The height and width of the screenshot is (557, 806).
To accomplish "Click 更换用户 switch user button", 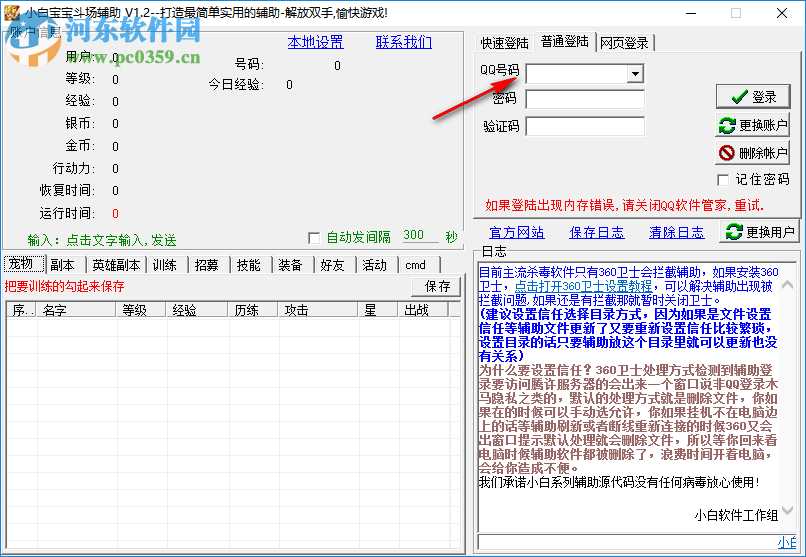I will click(759, 232).
